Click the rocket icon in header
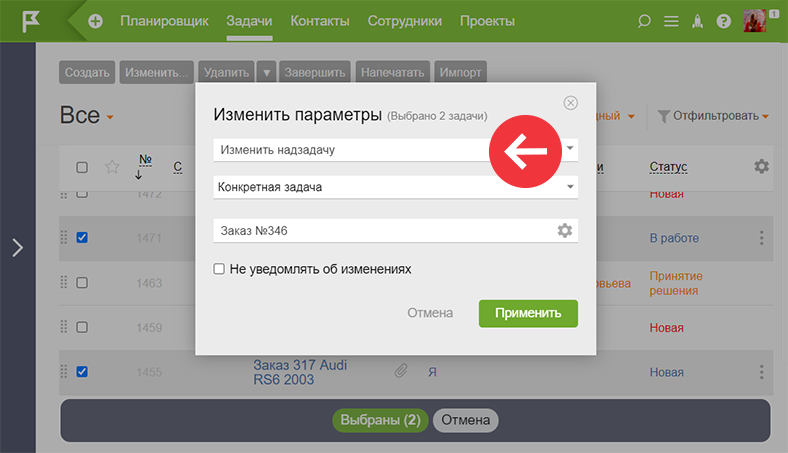This screenshot has width=788, height=453. coord(698,21)
